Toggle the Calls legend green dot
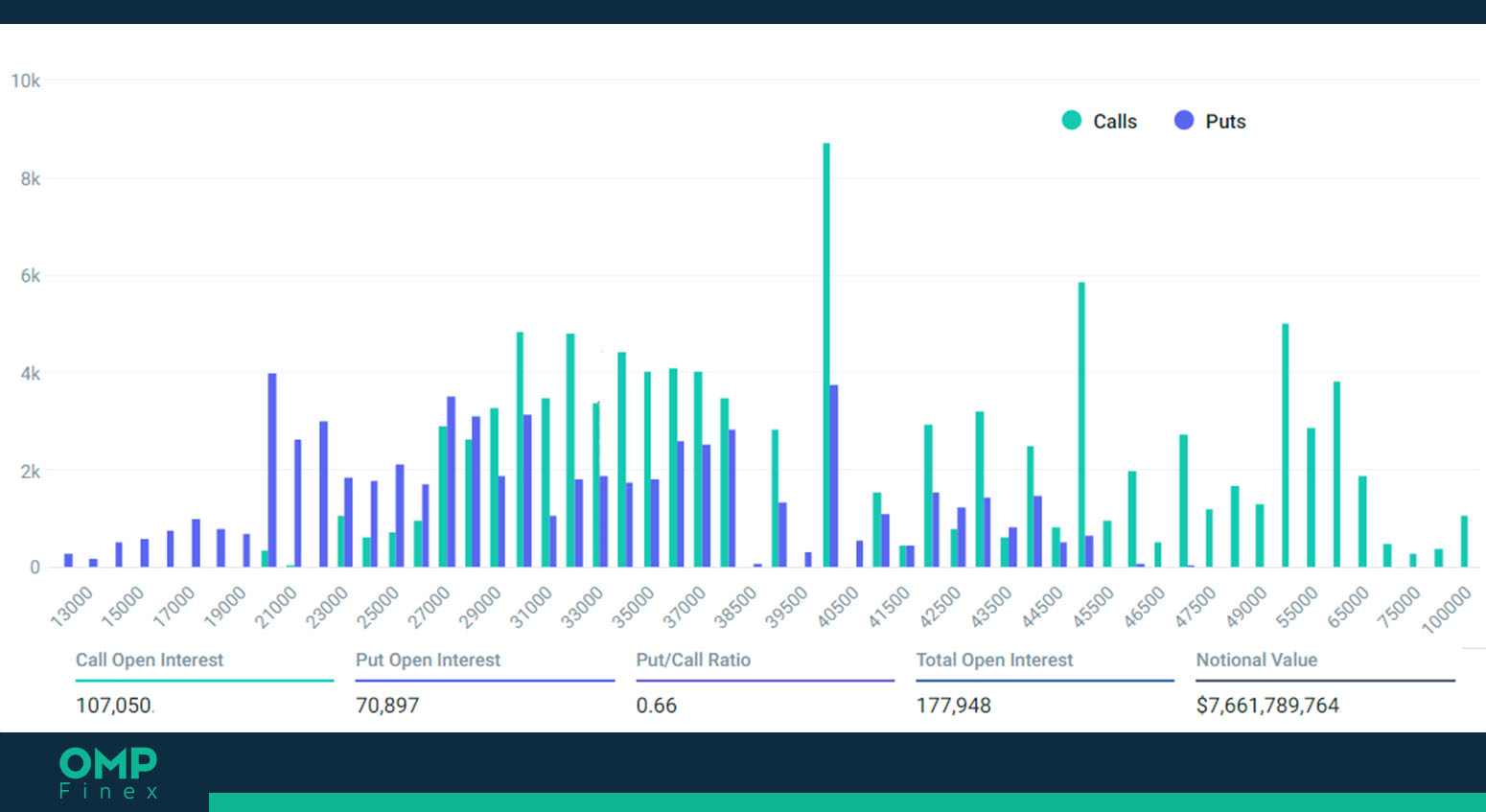The height and width of the screenshot is (812, 1486). pyautogui.click(x=1072, y=120)
